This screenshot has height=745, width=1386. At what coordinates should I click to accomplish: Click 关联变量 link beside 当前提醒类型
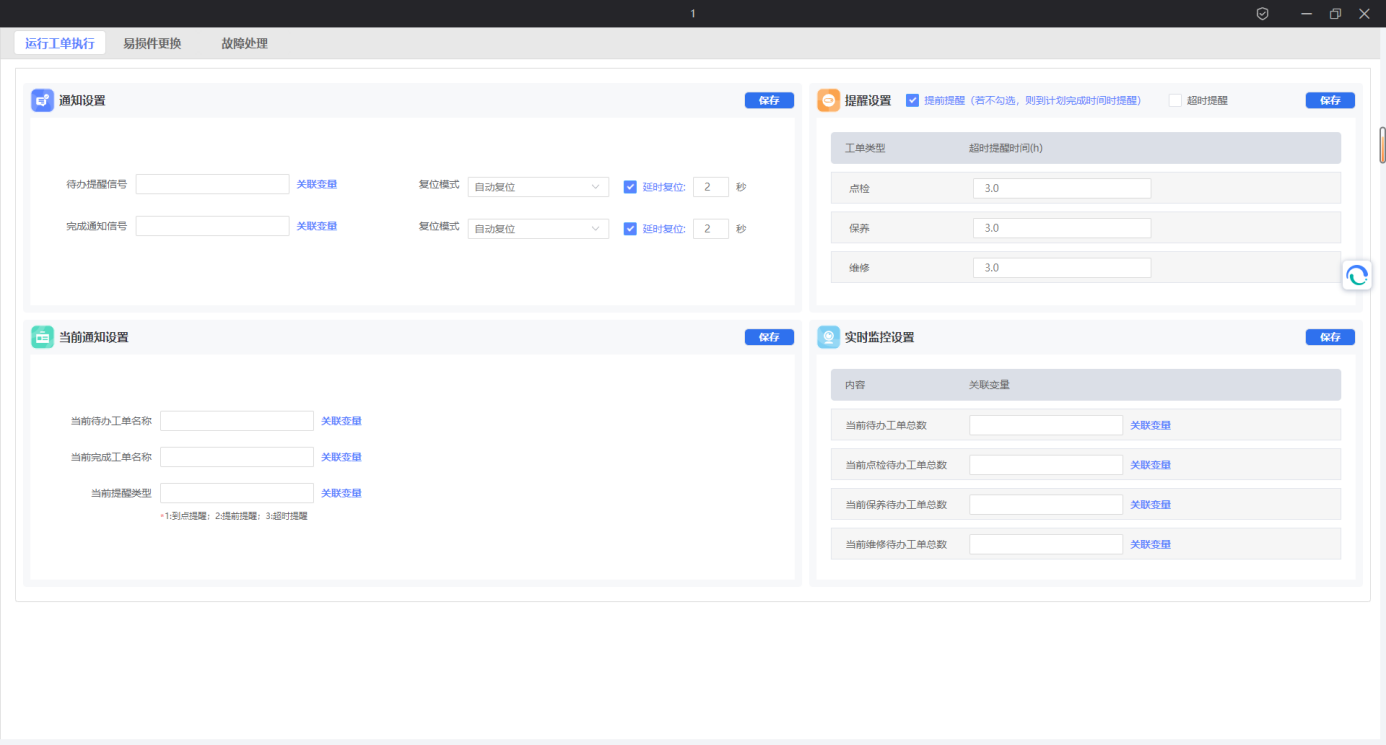pos(341,493)
